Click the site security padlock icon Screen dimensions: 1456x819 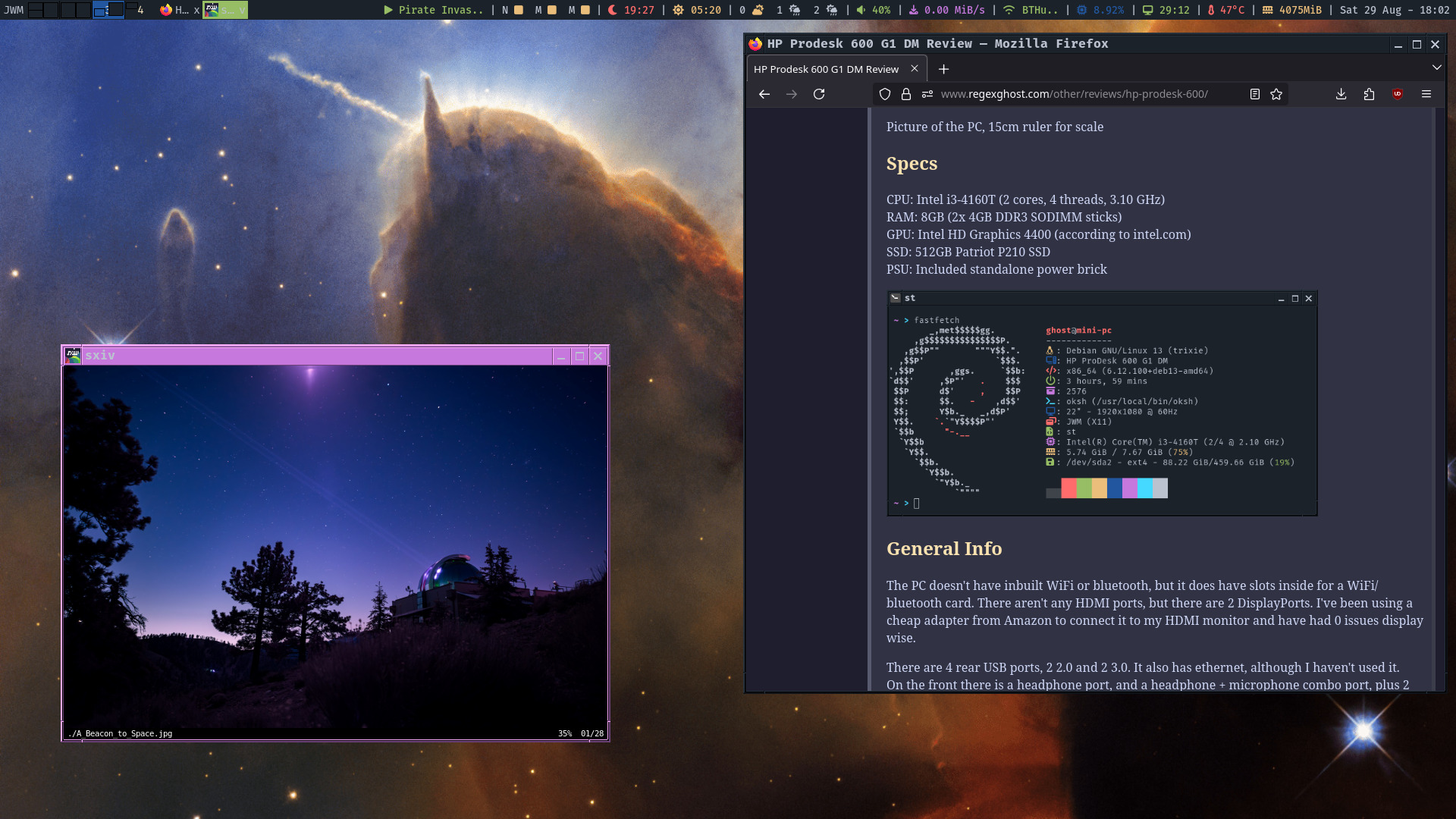[x=906, y=94]
